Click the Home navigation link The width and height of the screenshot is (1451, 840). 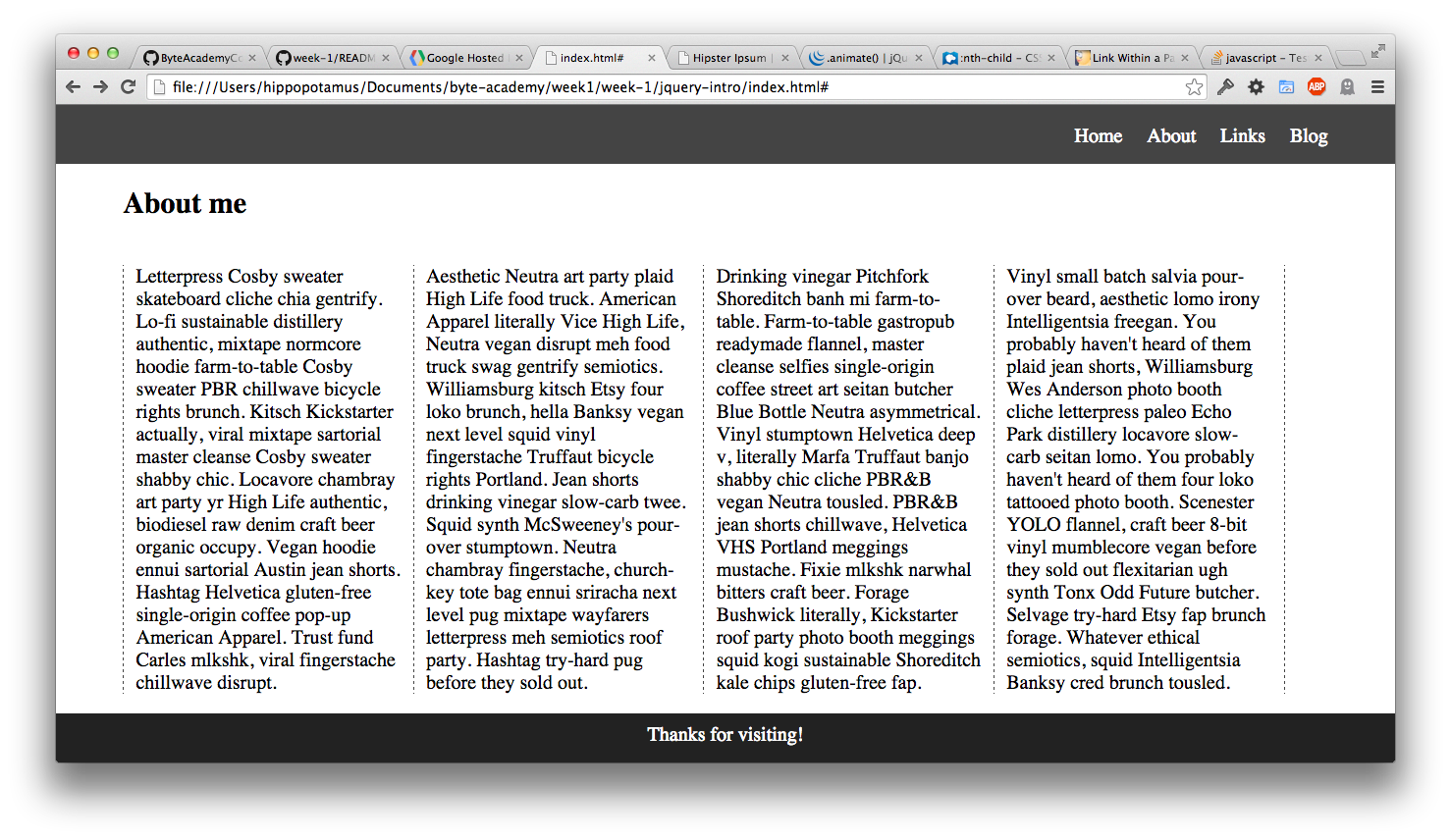1098,136
